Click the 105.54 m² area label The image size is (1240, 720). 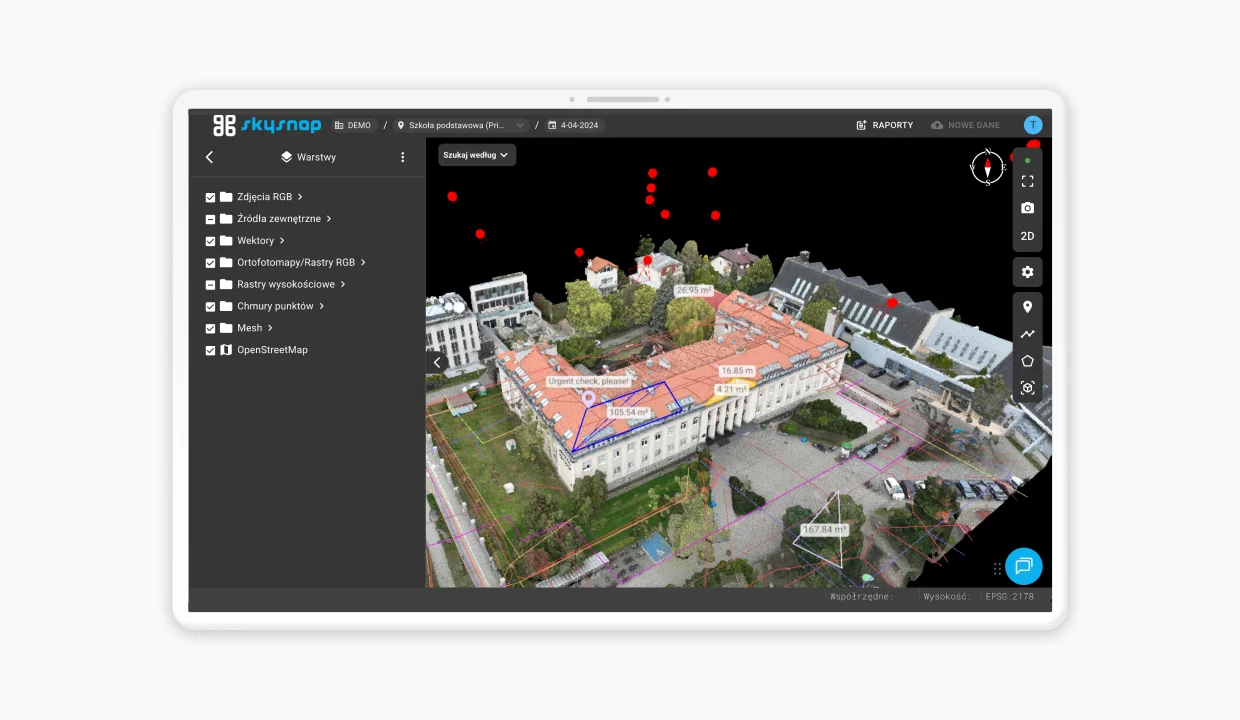(629, 412)
